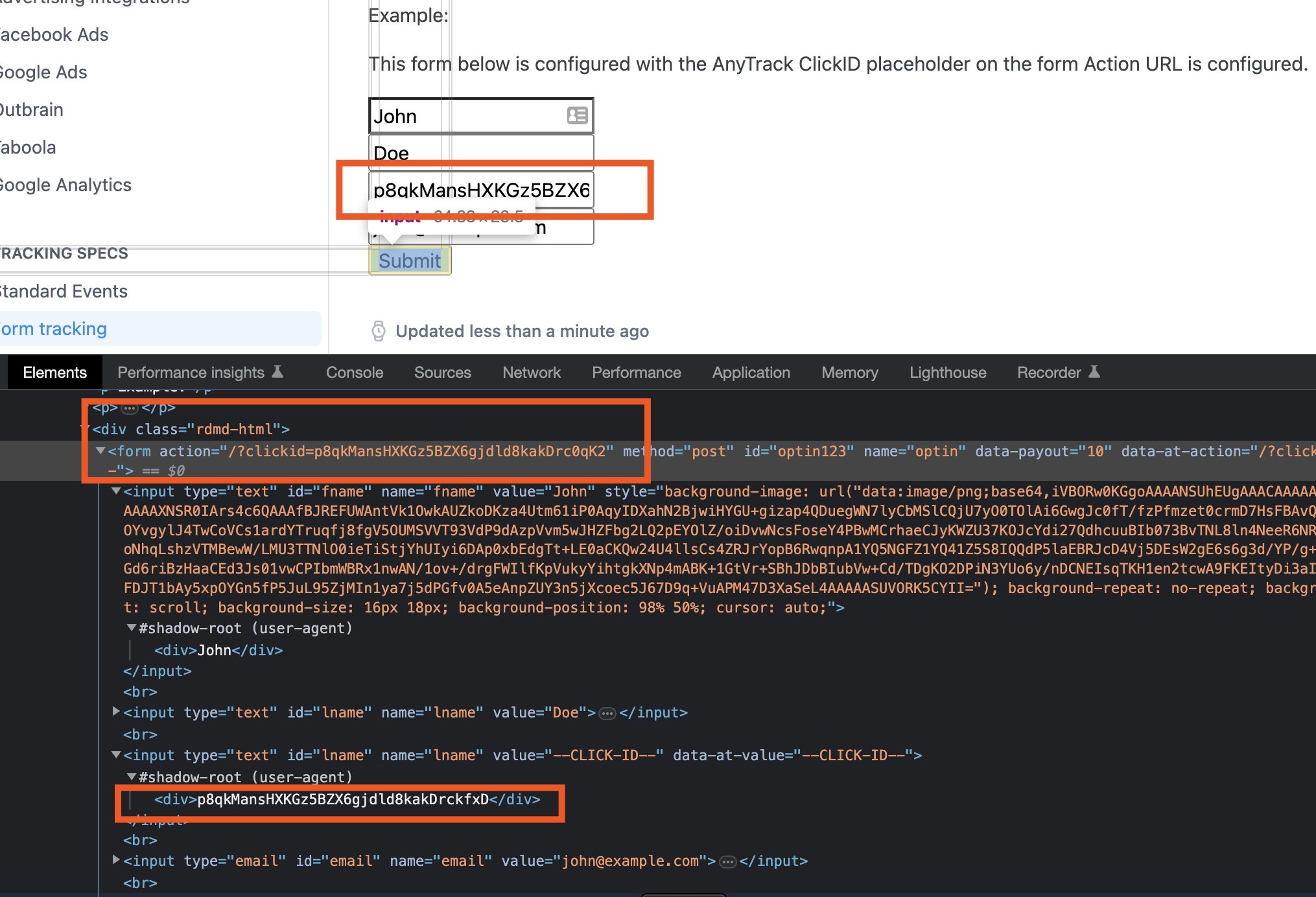Click the flask icon next to Performance insights
Screen dimensions: 1316x897
pyautogui.click(x=277, y=371)
